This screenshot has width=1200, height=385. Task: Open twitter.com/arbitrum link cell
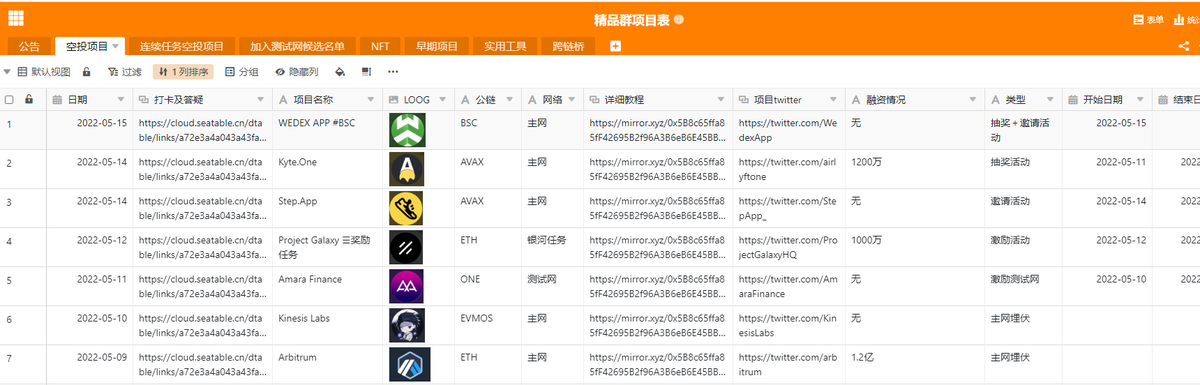point(790,364)
